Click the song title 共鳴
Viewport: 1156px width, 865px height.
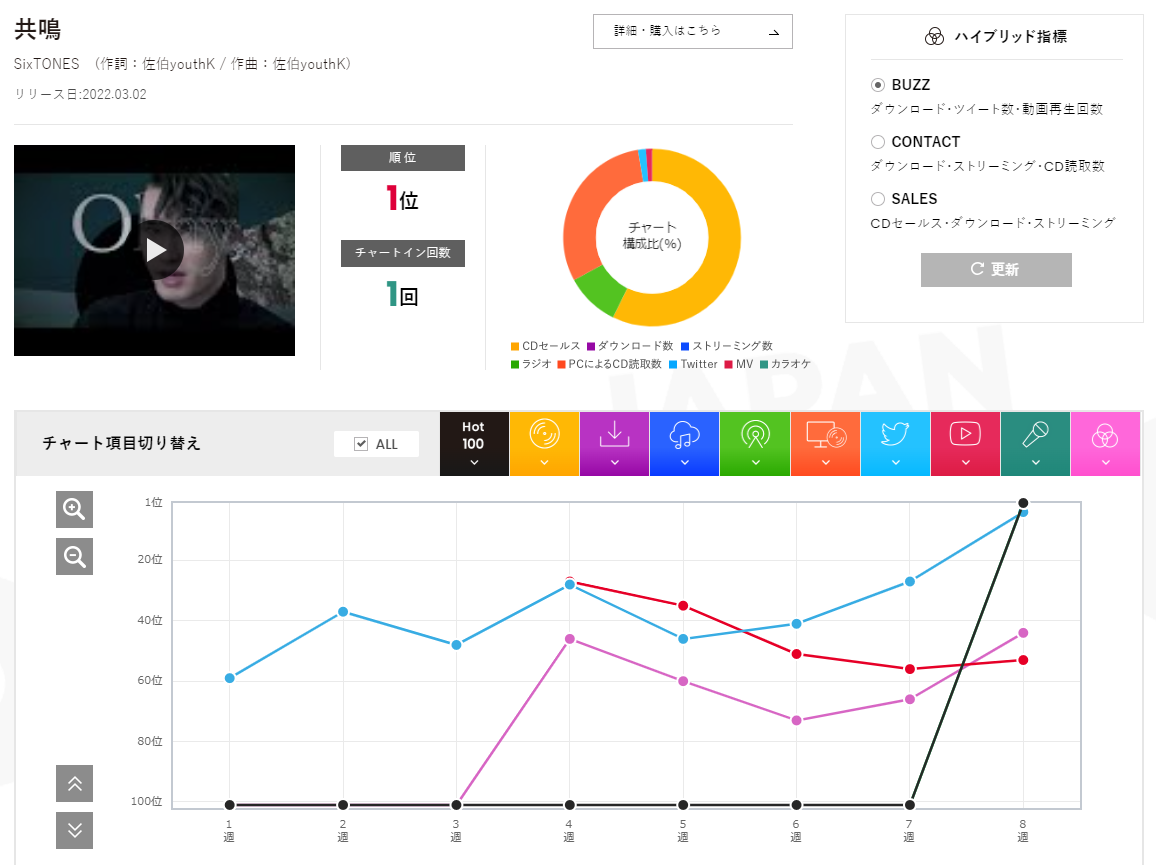coord(38,29)
